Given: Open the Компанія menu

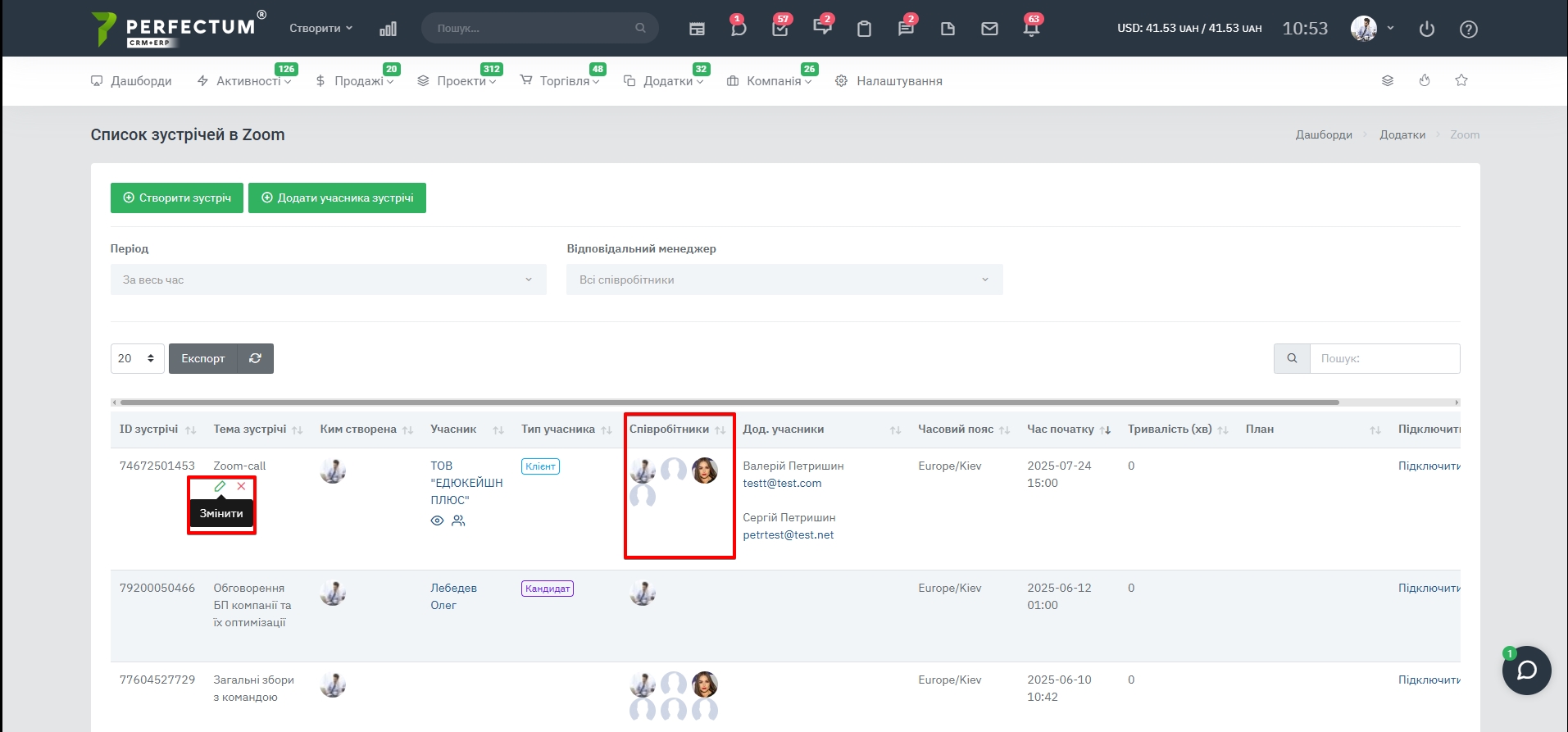Looking at the screenshot, I should [x=769, y=81].
